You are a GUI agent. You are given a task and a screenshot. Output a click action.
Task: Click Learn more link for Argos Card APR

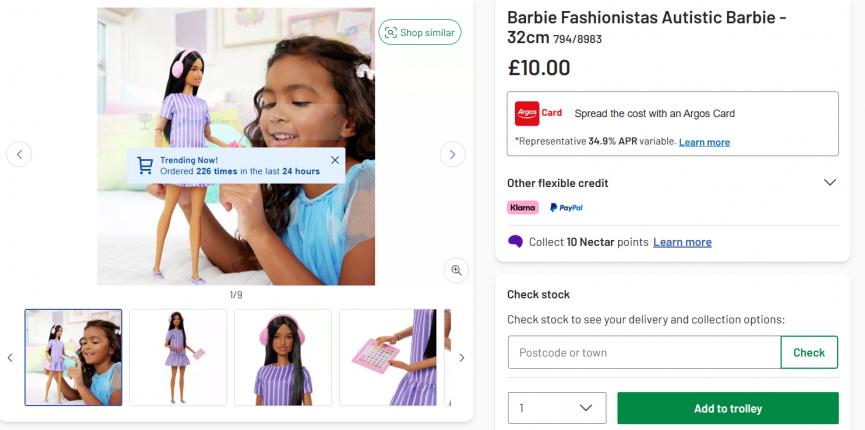(x=704, y=142)
